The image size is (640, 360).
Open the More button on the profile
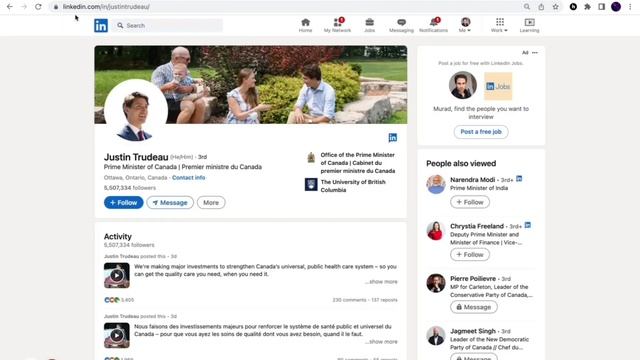[211, 202]
